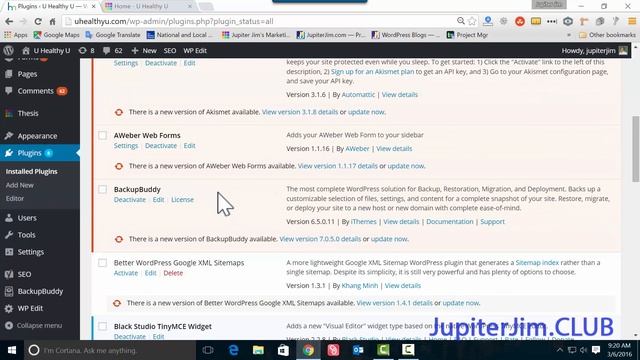This screenshot has height=360, width=640.
Task: Update BackupBuddy via update now link
Action: coord(389,239)
